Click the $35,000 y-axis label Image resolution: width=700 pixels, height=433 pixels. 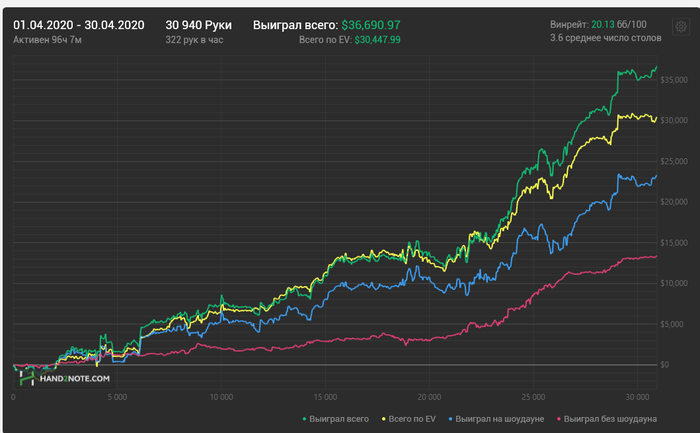(x=674, y=80)
